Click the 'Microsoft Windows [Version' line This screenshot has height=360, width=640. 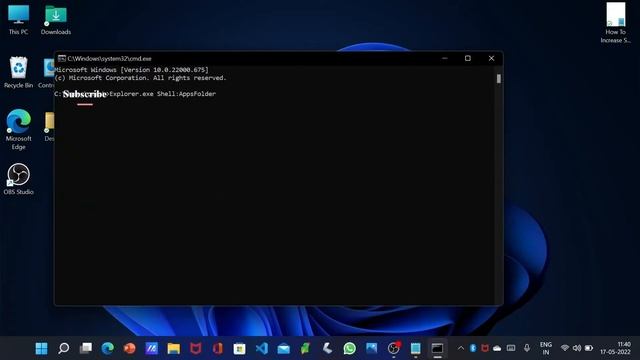click(131, 70)
